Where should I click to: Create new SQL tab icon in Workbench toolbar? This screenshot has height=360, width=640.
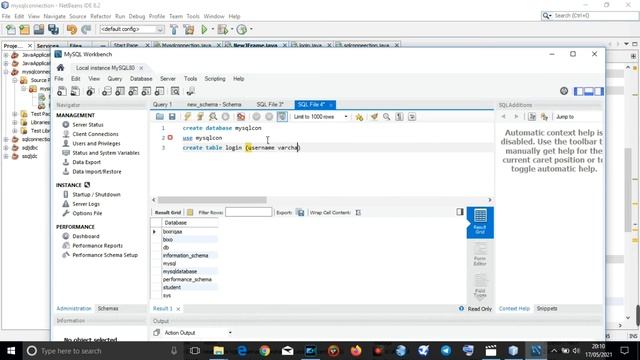pos(62,91)
